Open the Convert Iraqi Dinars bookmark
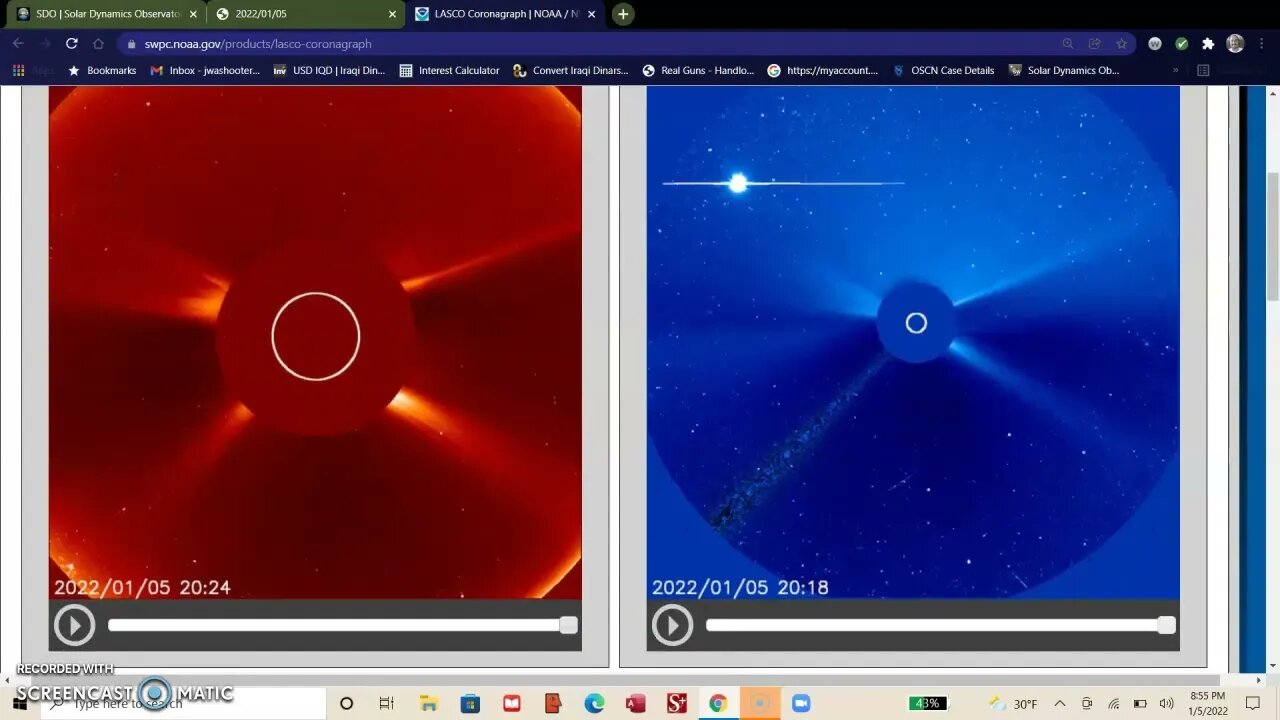The height and width of the screenshot is (720, 1280). point(571,71)
